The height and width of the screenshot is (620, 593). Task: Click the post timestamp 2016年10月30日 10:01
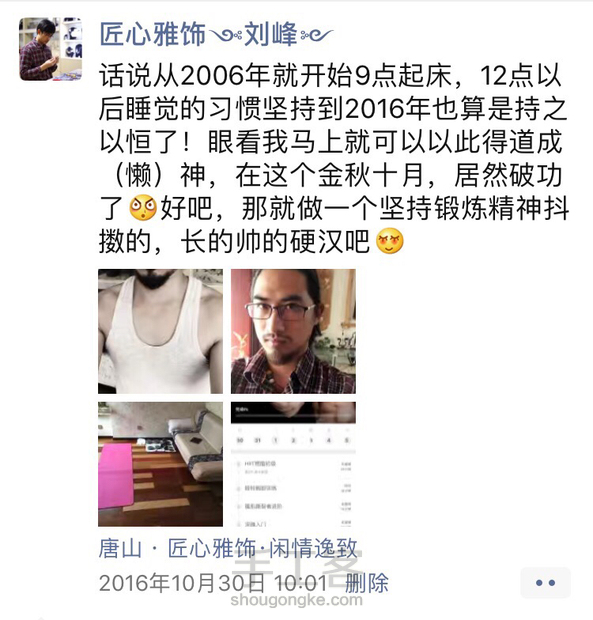click(x=213, y=583)
